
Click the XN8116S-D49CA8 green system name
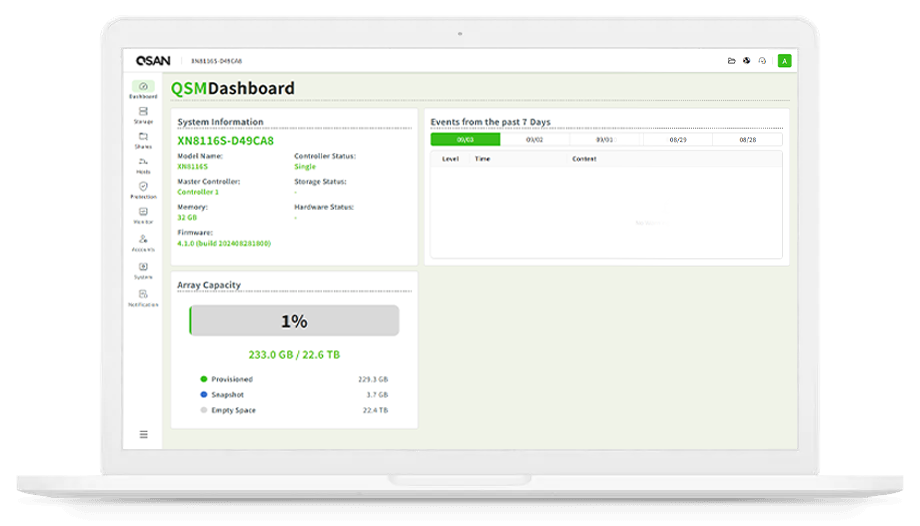[225, 141]
